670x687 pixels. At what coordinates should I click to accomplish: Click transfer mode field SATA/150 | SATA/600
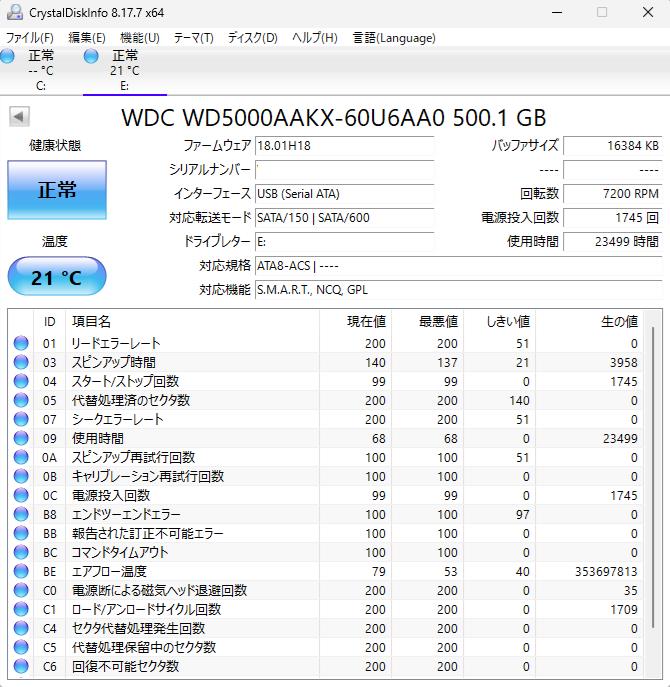(x=344, y=218)
